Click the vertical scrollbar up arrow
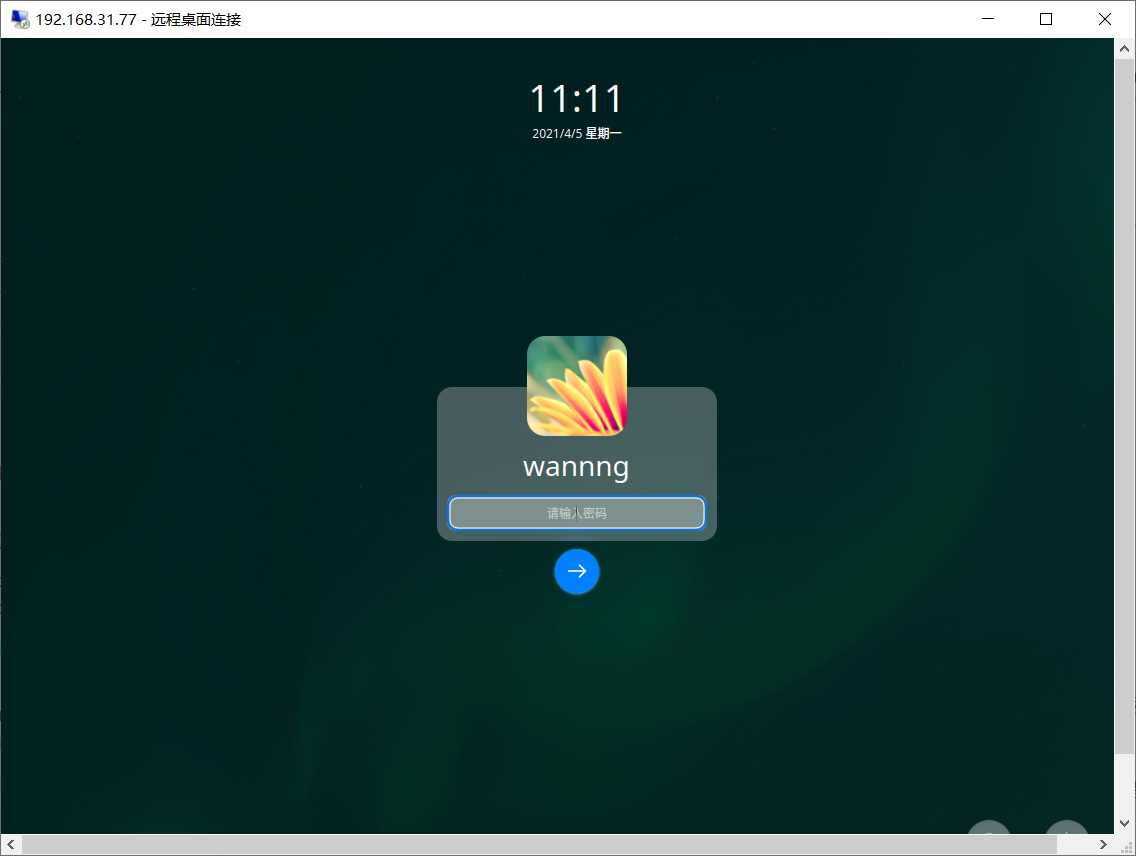The height and width of the screenshot is (856, 1136). 1124,49
